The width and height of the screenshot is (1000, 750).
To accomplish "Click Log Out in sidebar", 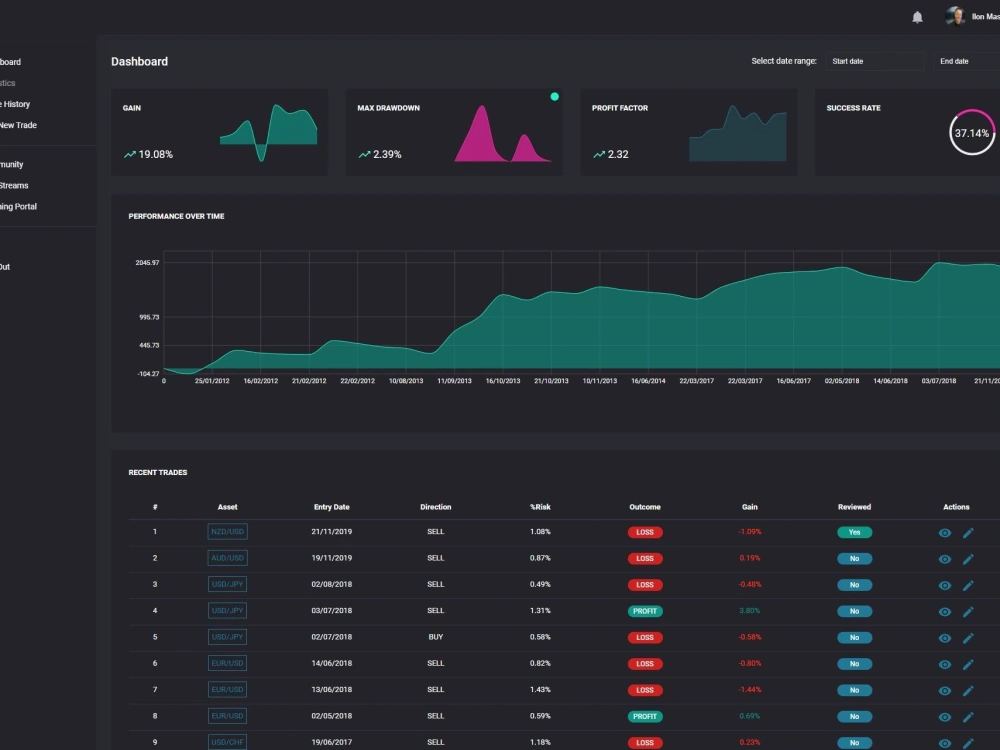I will pyautogui.click(x=5, y=267).
